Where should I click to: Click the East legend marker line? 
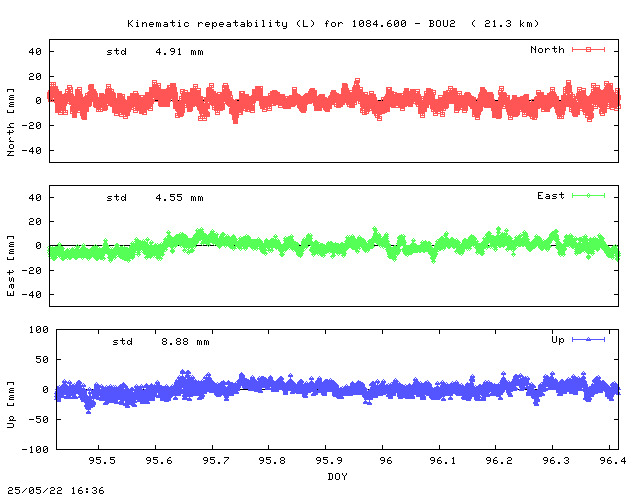[x=588, y=196]
